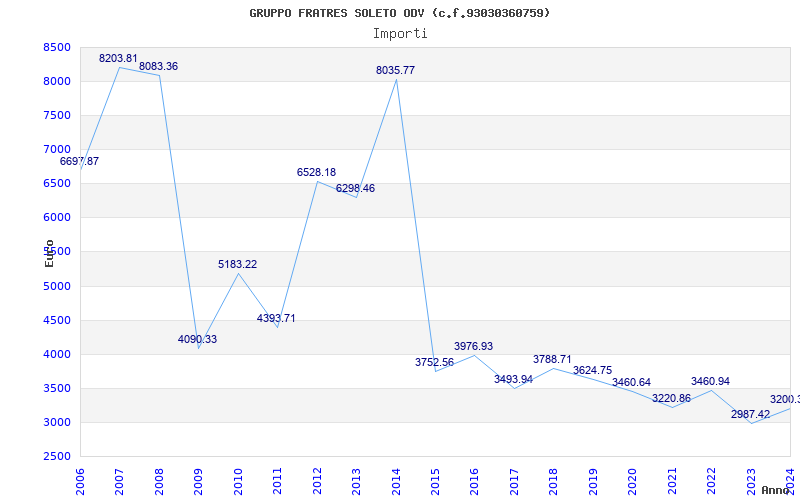Click the 3500 y-axis label

coord(57,388)
